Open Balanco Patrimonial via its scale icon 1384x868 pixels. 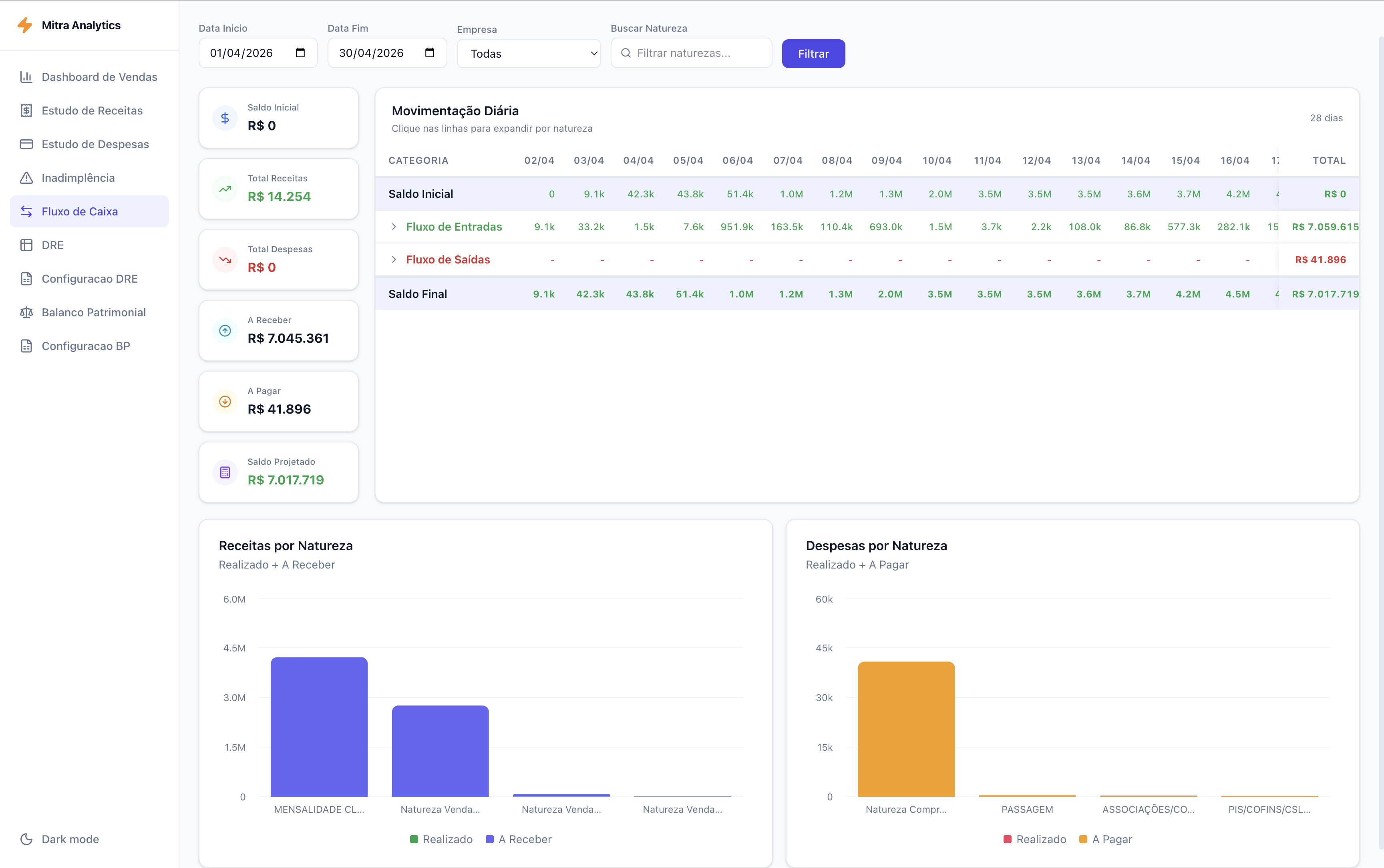pyautogui.click(x=27, y=312)
